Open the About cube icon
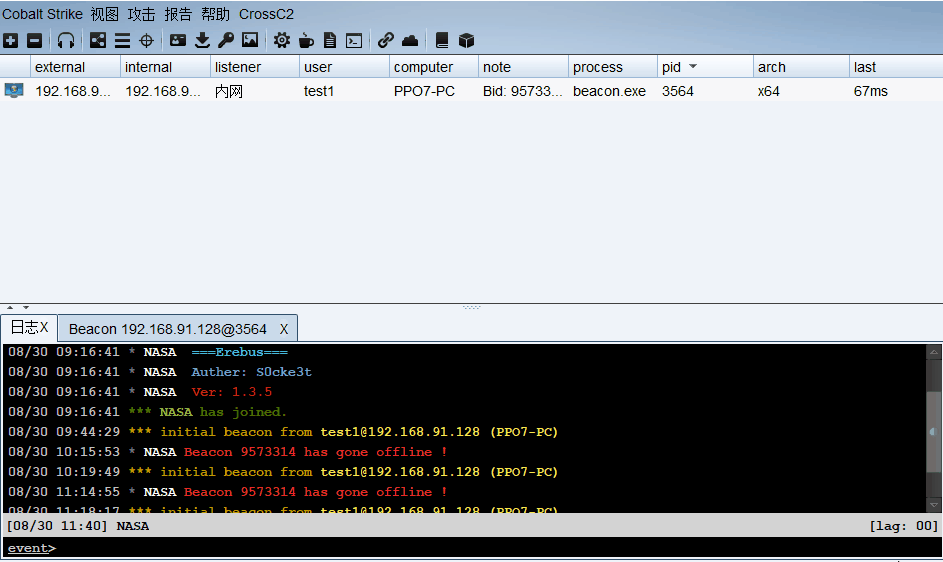The width and height of the screenshot is (943, 562). (x=466, y=40)
